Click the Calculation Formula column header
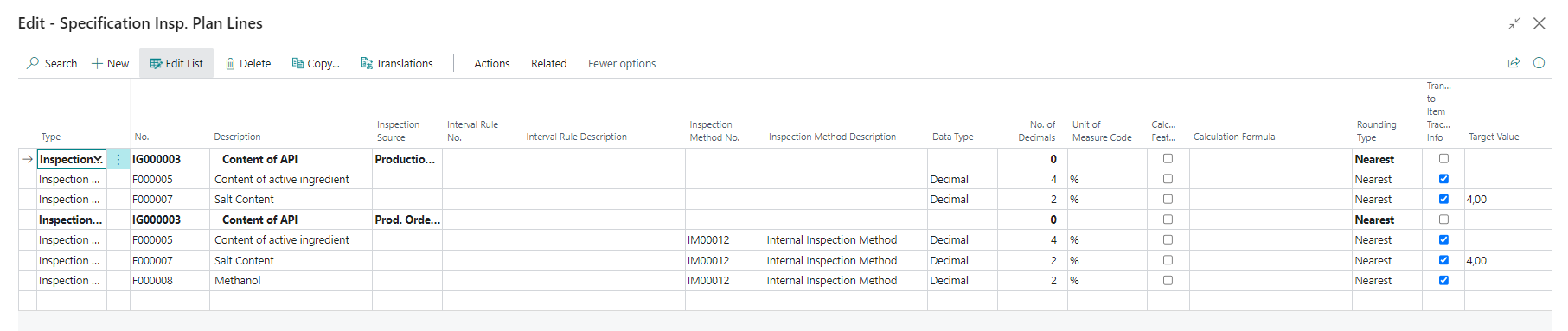Screen dimensions: 1568x331 tap(1234, 137)
